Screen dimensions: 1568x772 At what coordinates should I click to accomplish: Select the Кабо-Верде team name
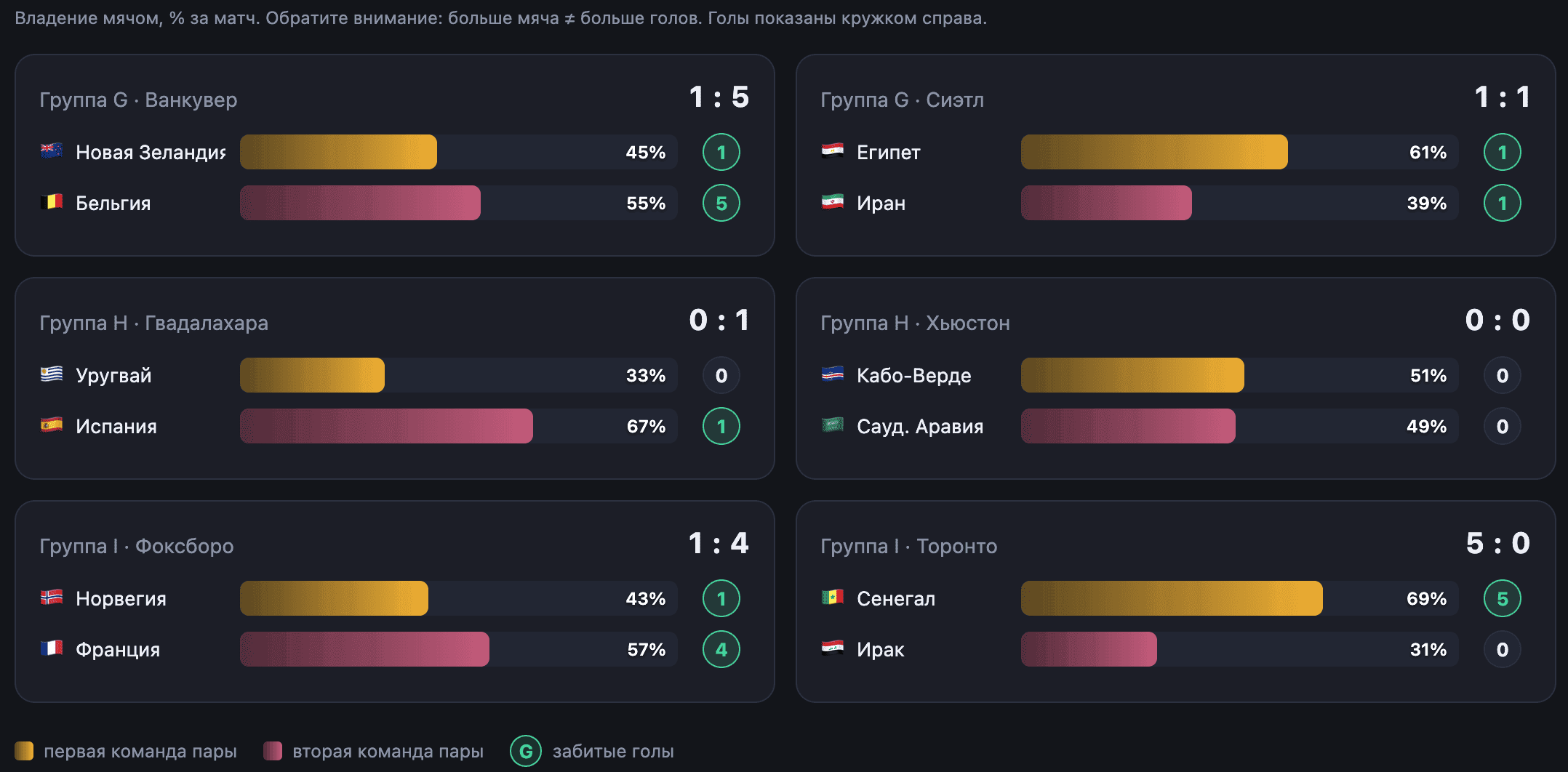click(913, 375)
